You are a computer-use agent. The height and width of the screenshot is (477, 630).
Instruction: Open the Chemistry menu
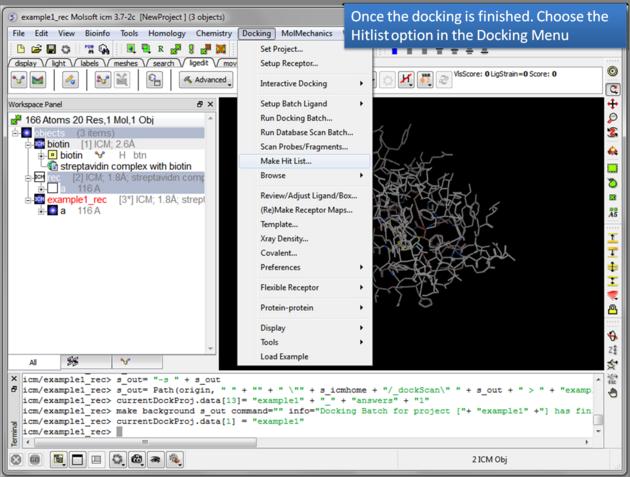pos(213,33)
